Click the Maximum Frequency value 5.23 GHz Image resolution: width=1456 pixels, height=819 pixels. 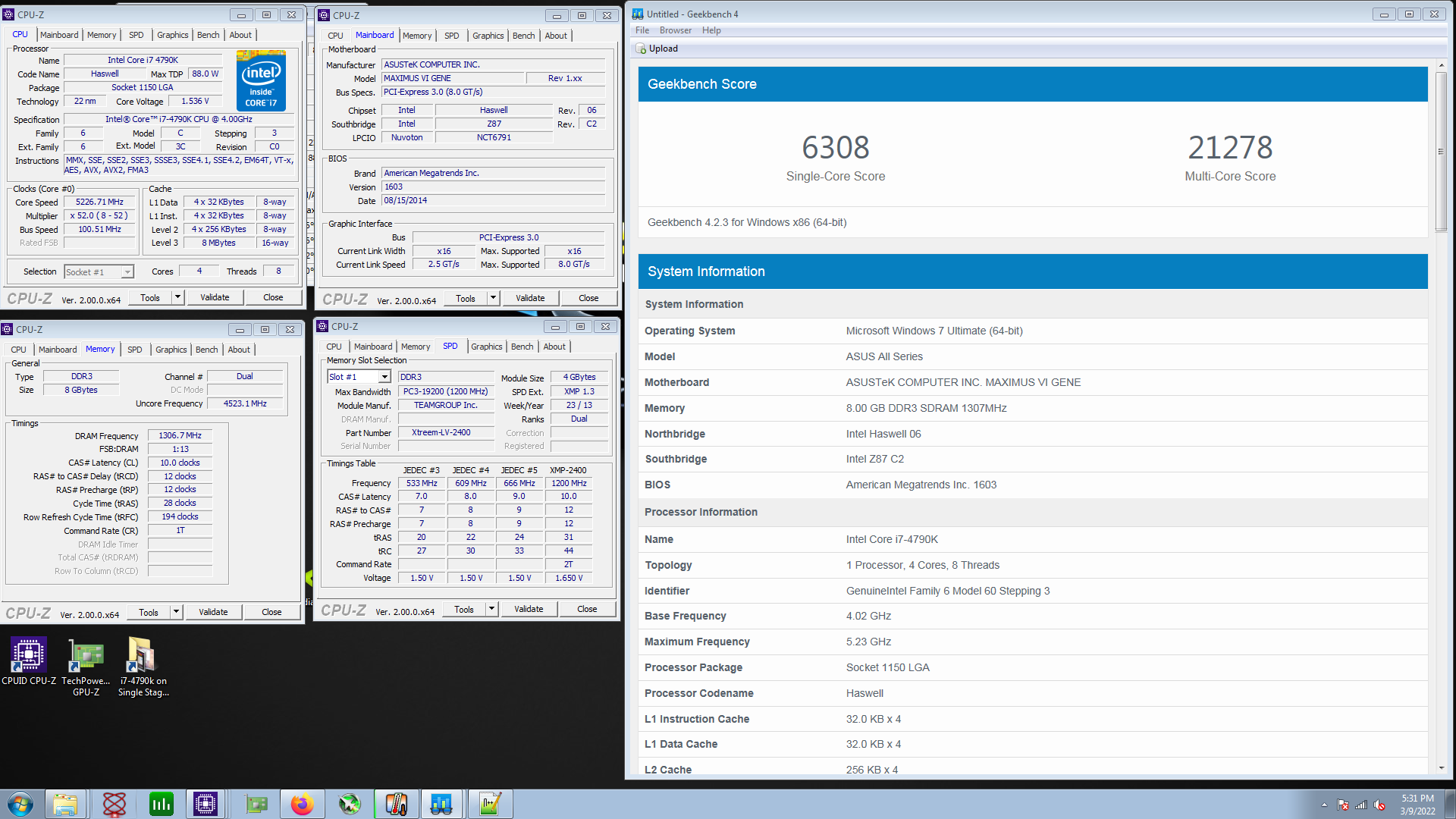(x=868, y=642)
